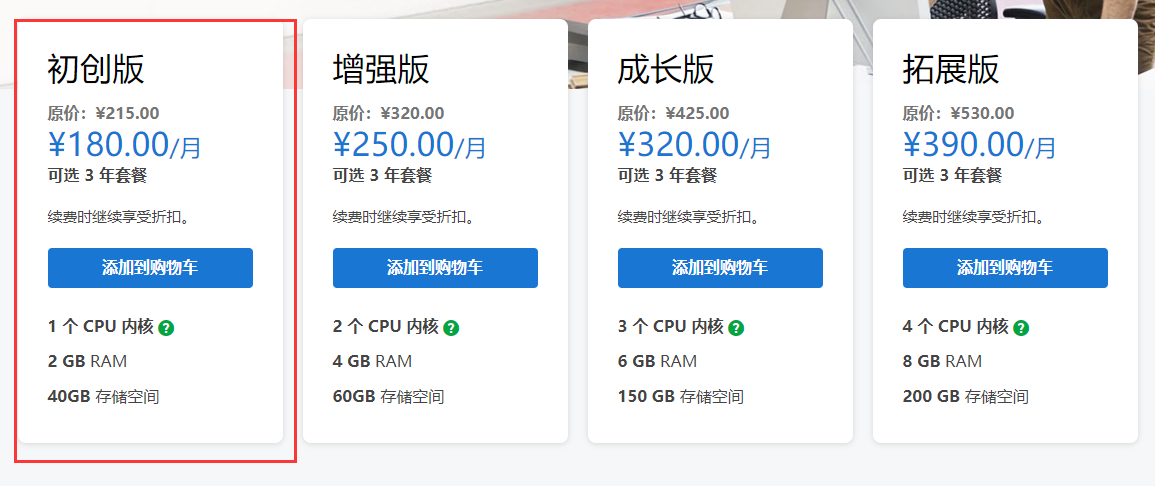The height and width of the screenshot is (486, 1155).
Task: Click the help icon beside 3 个 CPU 内核
Action: point(736,327)
